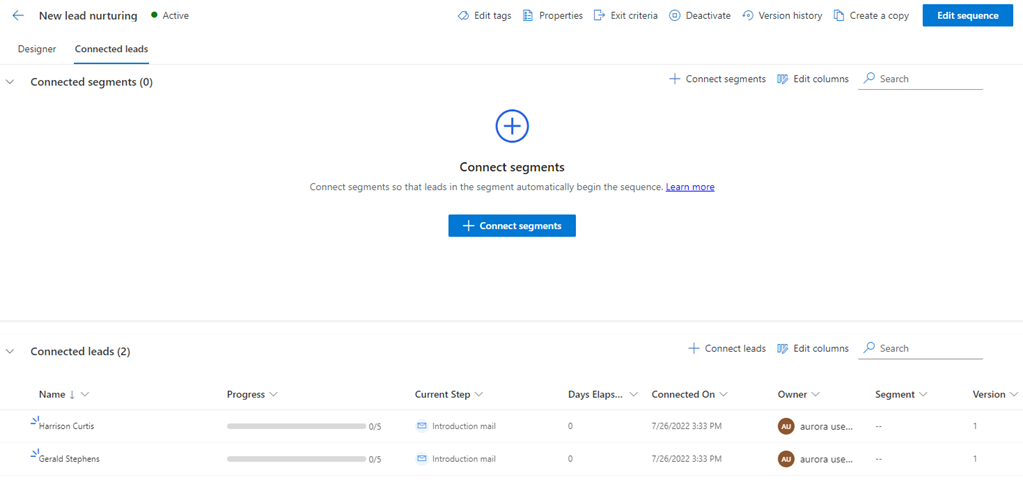
Task: Switch to the Designer tab
Action: (37, 49)
